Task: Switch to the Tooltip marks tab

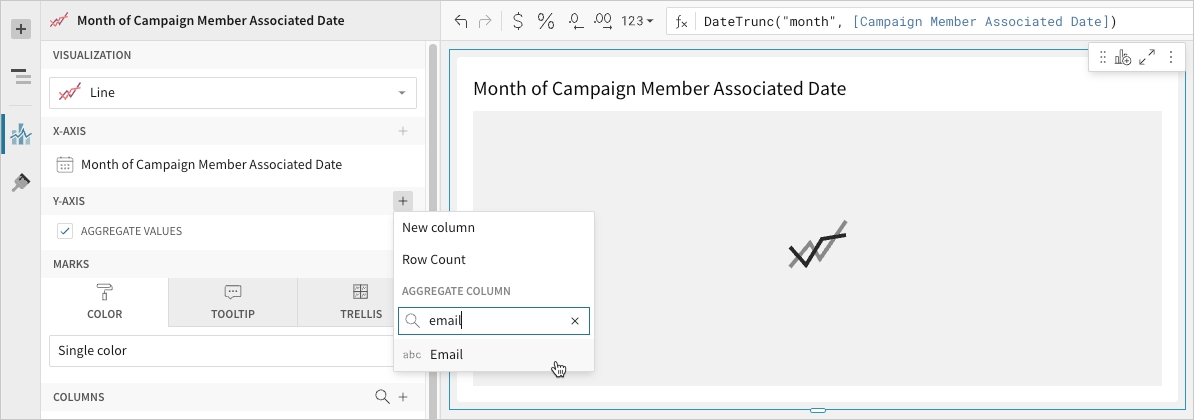Action: pos(233,302)
